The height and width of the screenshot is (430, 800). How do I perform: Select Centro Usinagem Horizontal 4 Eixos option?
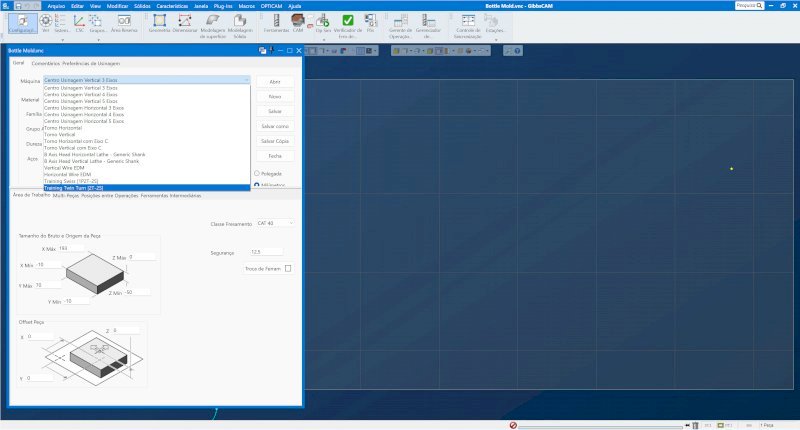click(x=147, y=114)
